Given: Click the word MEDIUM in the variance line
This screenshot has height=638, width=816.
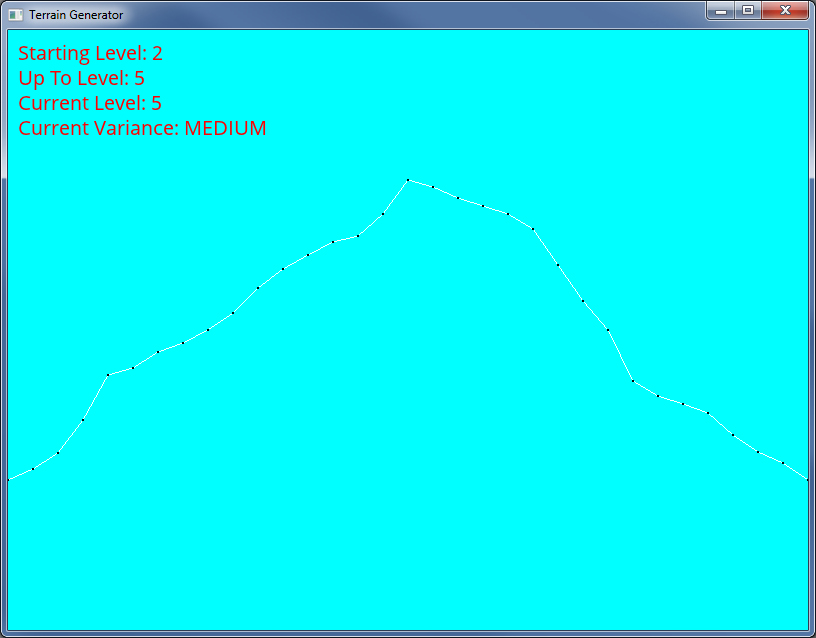Looking at the screenshot, I should (x=225, y=129).
